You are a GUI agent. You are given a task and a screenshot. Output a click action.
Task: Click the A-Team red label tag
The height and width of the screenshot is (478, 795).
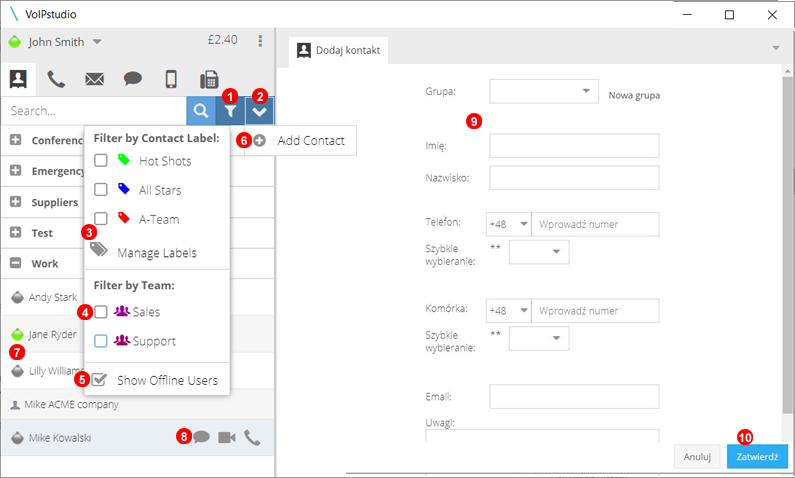click(124, 217)
